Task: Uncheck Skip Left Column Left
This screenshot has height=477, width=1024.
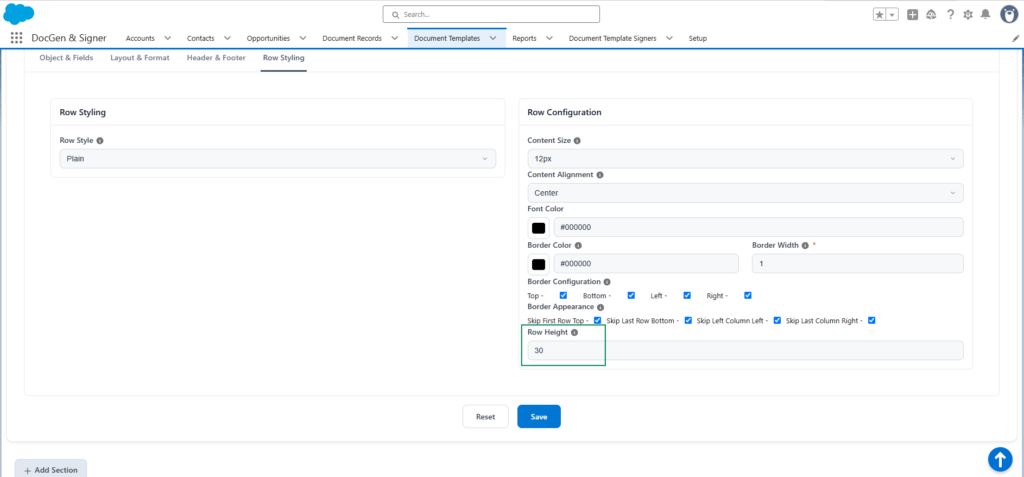Action: (777, 321)
